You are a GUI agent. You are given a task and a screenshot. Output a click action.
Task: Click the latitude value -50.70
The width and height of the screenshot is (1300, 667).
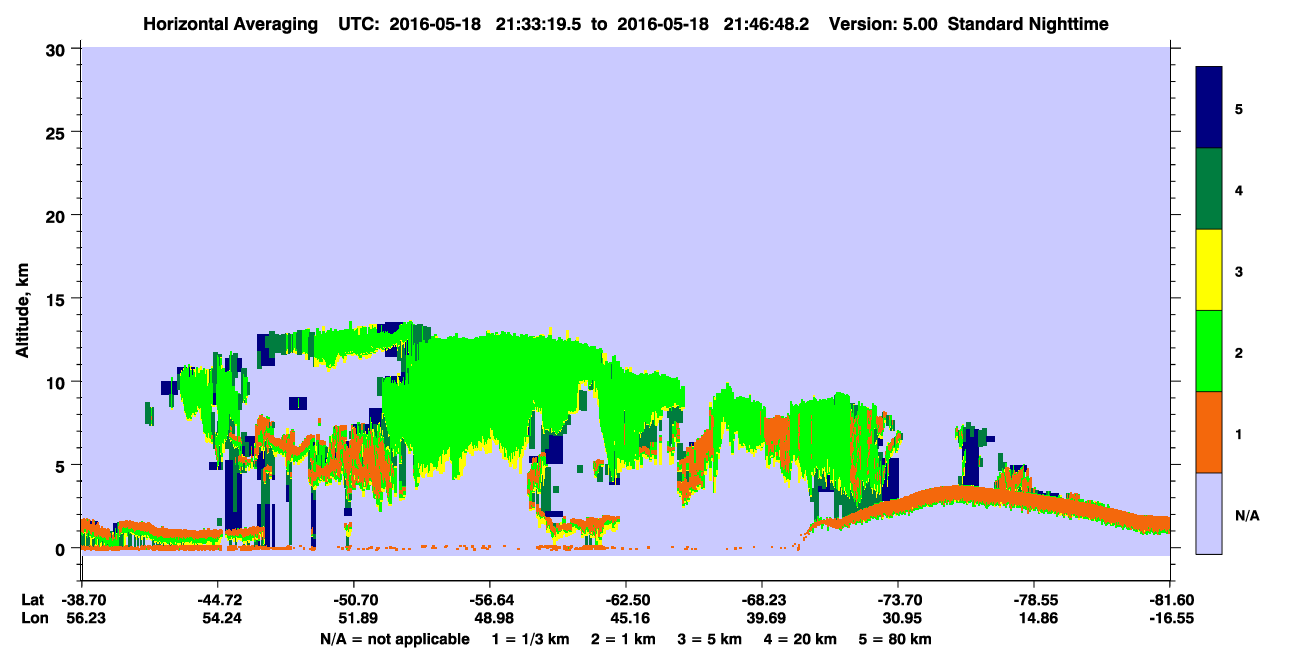click(x=353, y=600)
